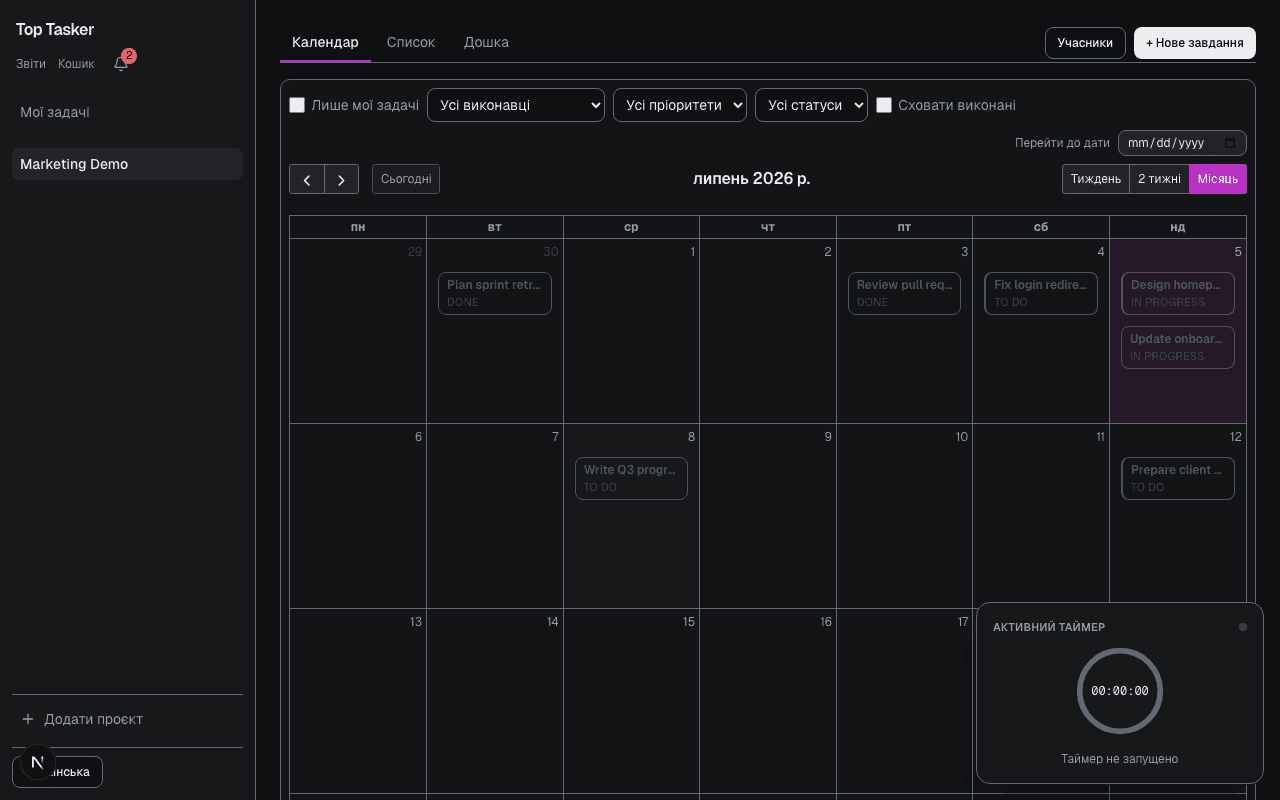Open the Усі виконавці dropdown
Image resolution: width=1280 pixels, height=800 pixels.
[x=516, y=105]
